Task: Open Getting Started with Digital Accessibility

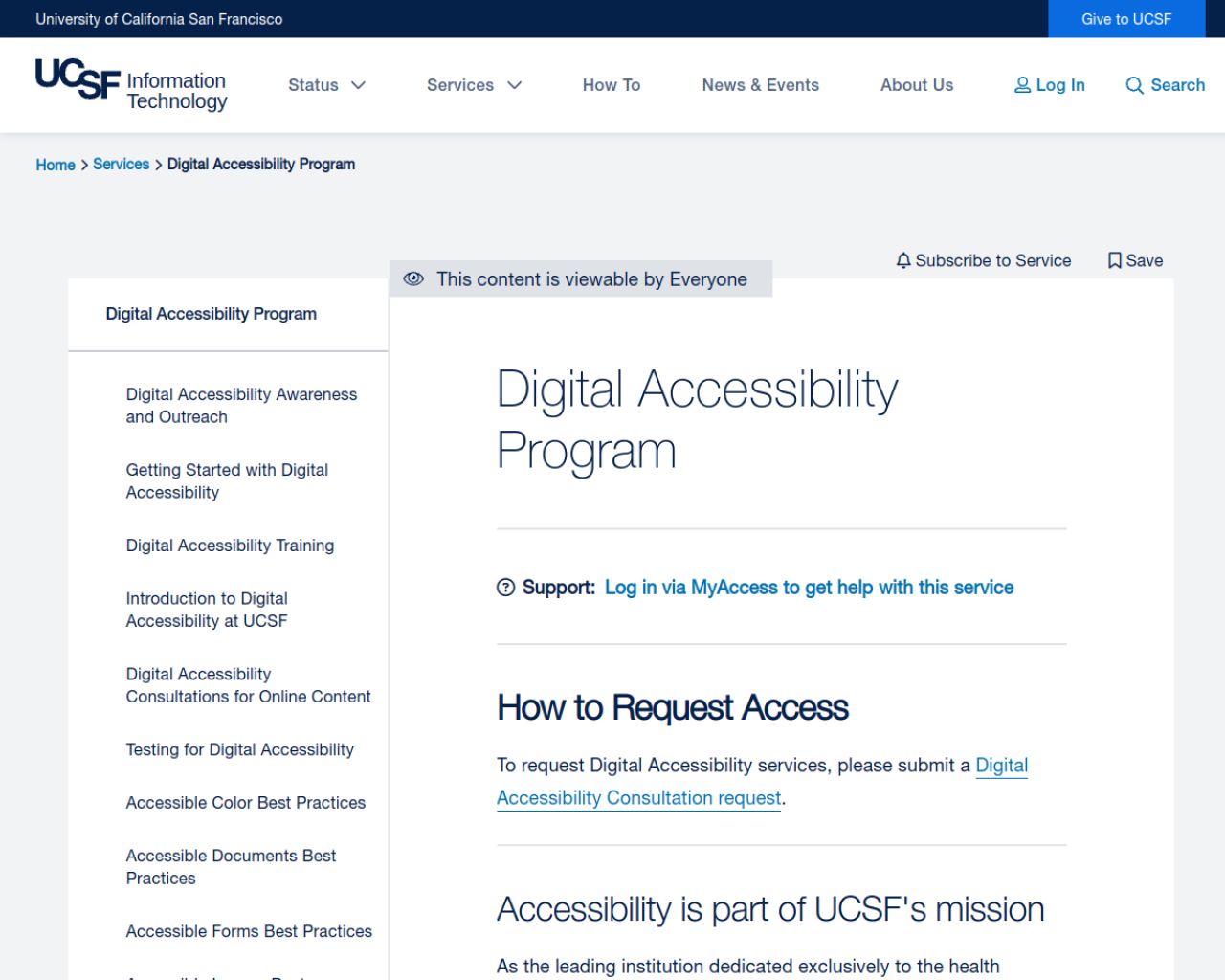Action: (227, 481)
